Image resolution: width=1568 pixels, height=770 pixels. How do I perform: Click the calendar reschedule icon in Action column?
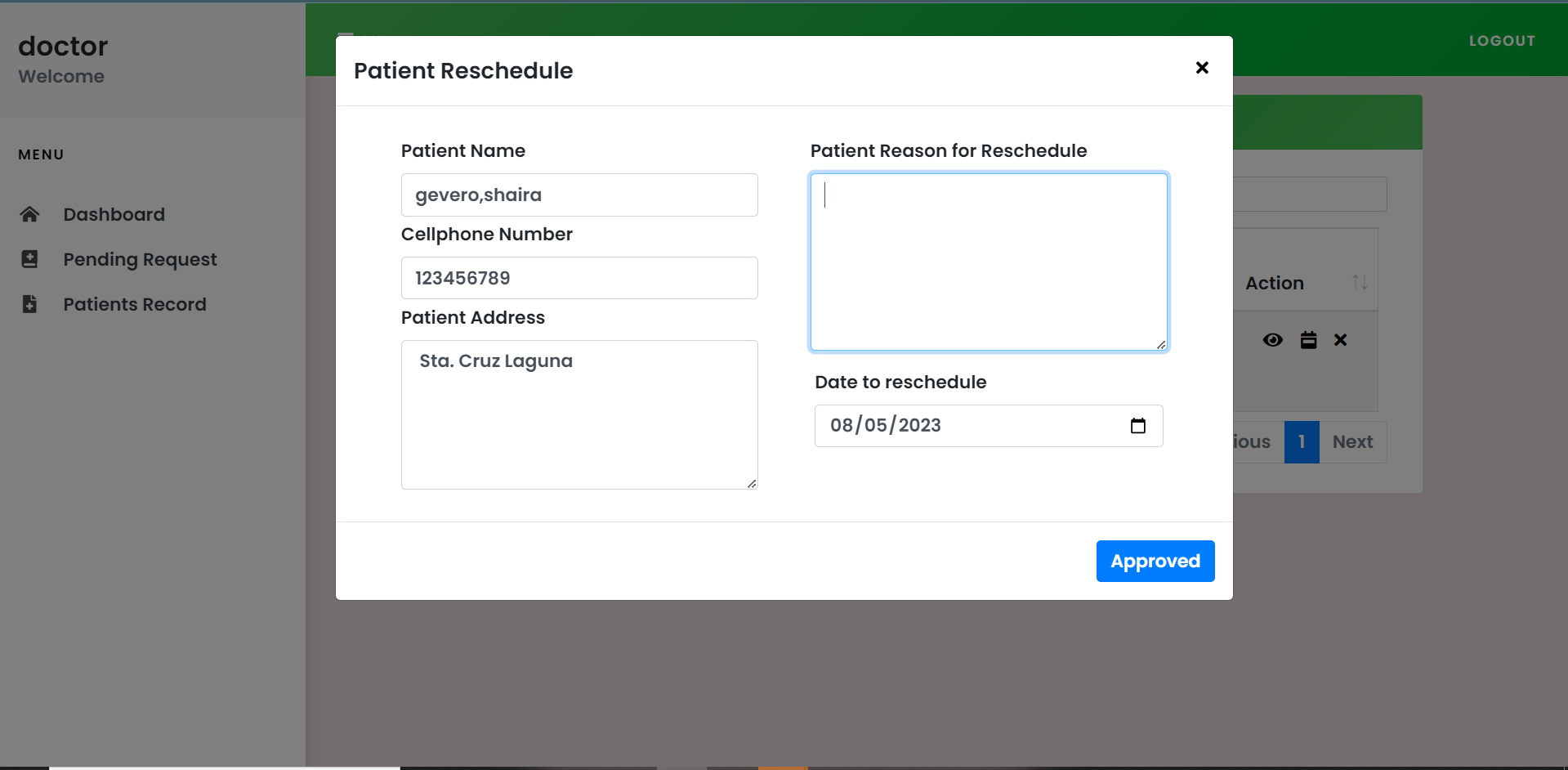[x=1308, y=340]
